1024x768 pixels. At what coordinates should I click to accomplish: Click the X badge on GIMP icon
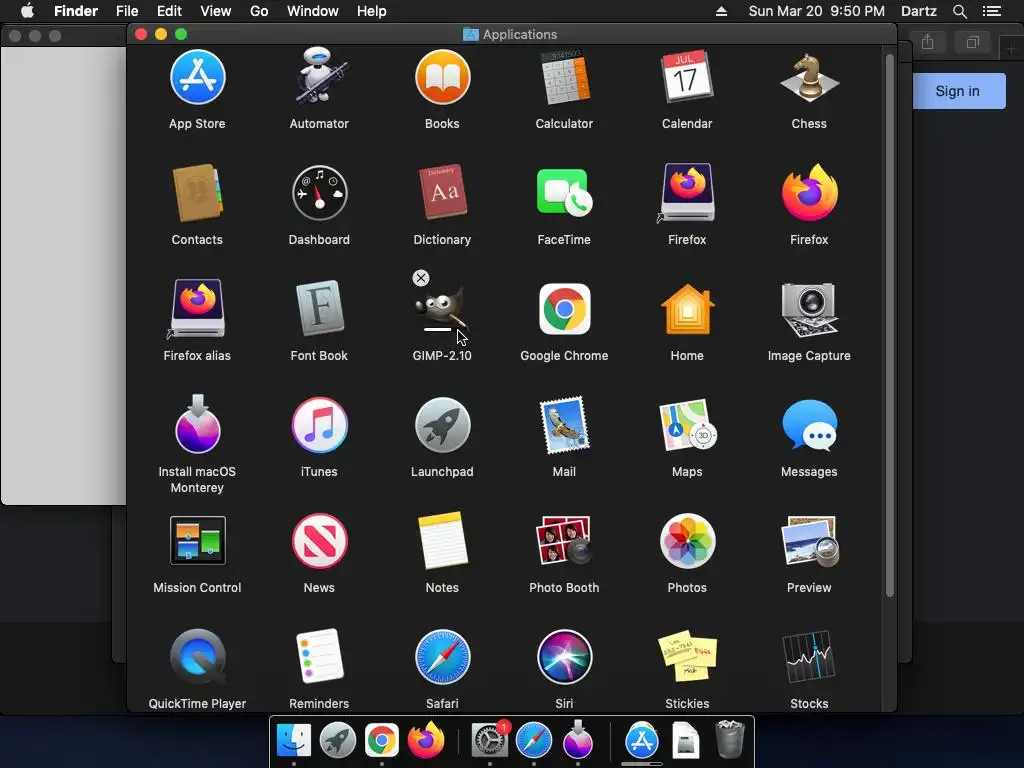pos(421,278)
